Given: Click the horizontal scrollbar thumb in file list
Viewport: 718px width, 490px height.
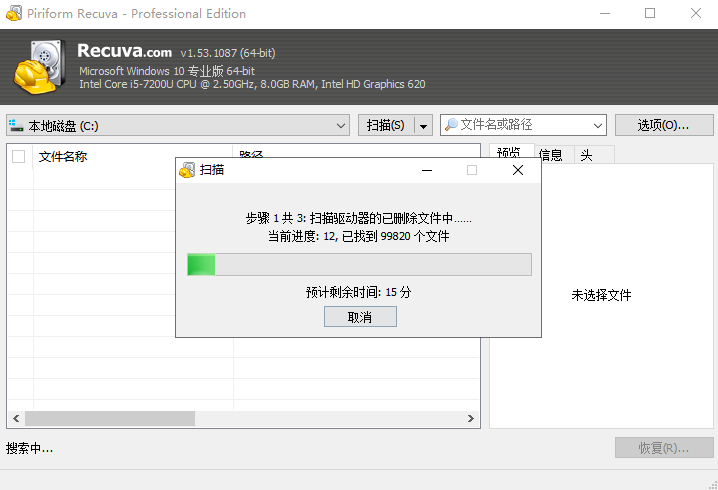Looking at the screenshot, I should (110, 419).
